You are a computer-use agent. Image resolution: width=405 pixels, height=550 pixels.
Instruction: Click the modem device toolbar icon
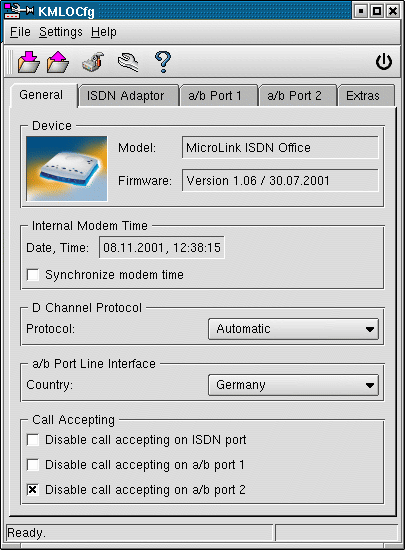tap(93, 62)
